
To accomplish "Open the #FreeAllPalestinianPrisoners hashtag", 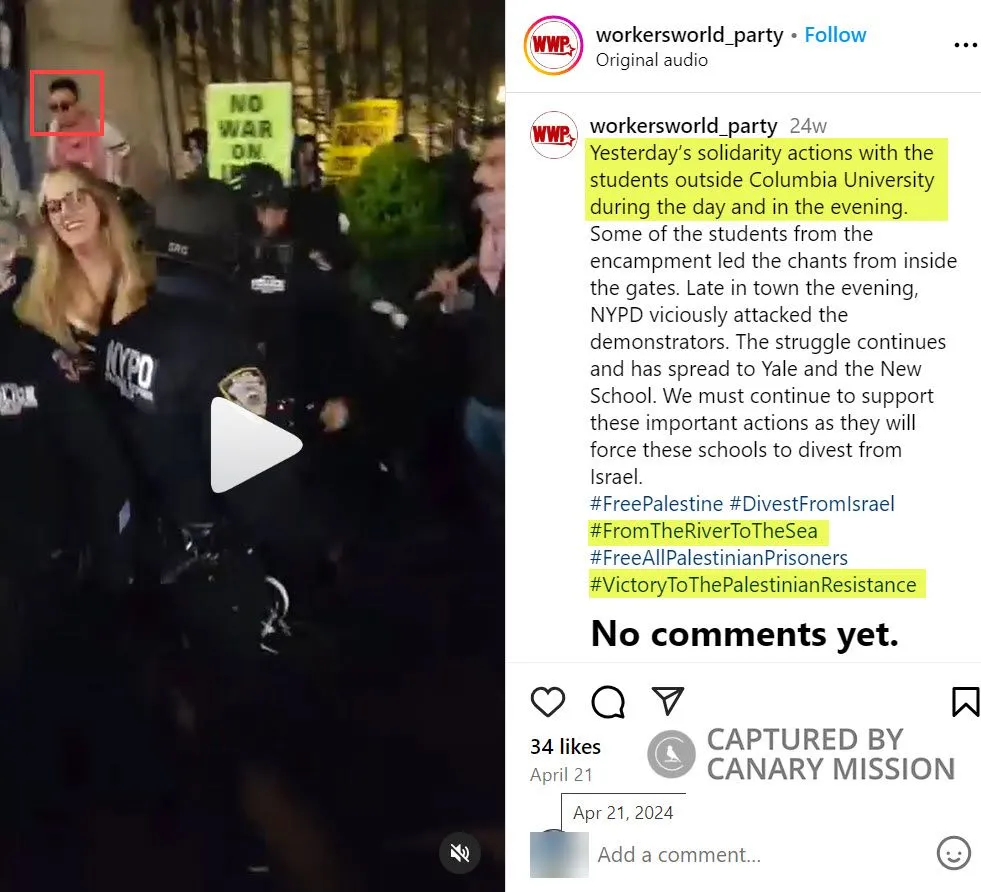I will pos(719,558).
